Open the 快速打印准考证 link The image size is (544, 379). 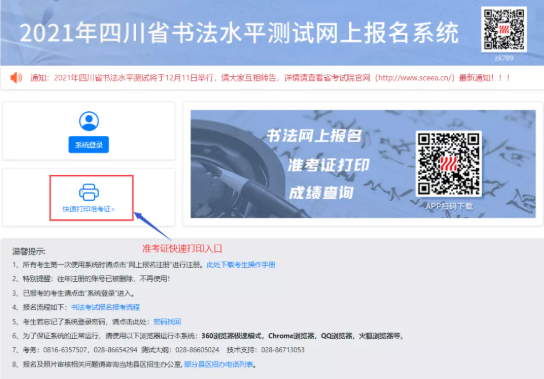point(88,209)
